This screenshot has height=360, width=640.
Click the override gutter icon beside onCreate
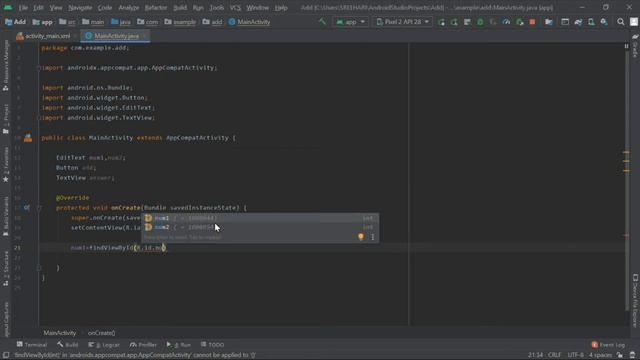point(27,208)
